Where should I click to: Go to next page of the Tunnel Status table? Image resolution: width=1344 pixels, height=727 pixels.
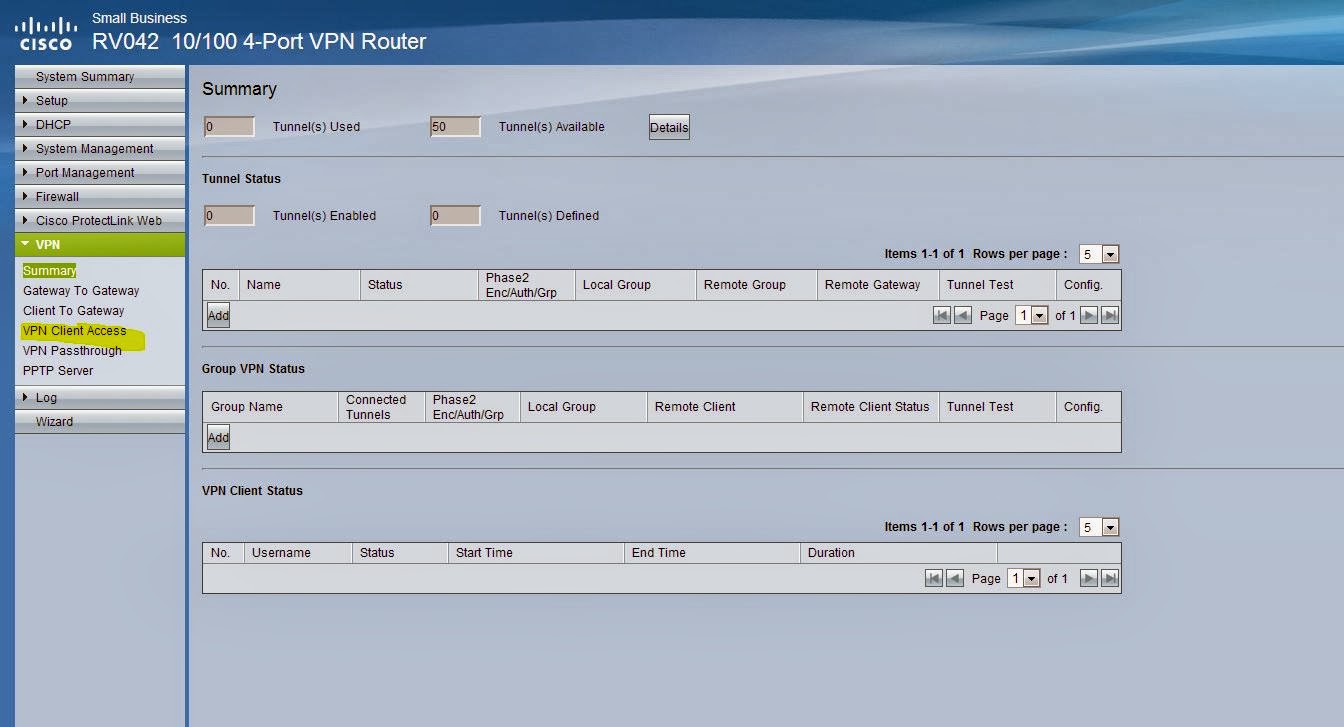point(1089,315)
